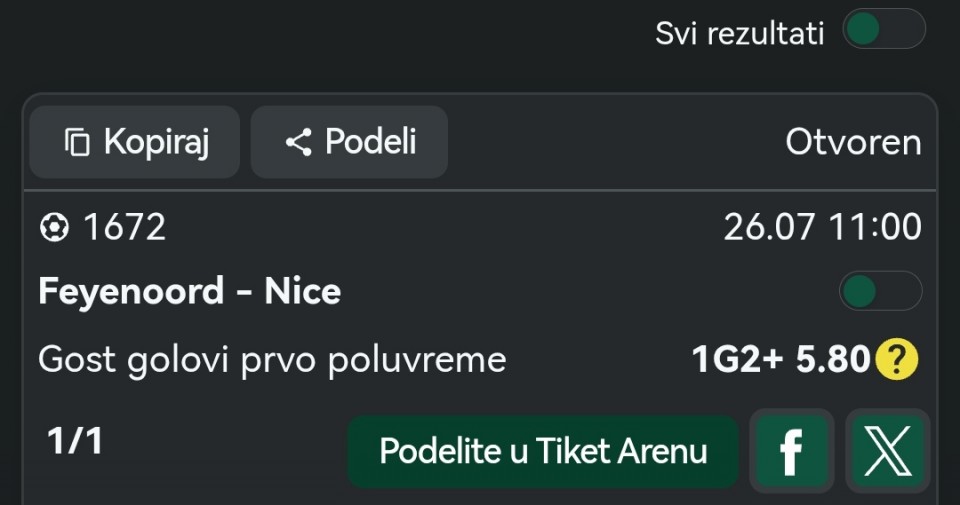Click the Otvoren ticket status

[x=853, y=142]
